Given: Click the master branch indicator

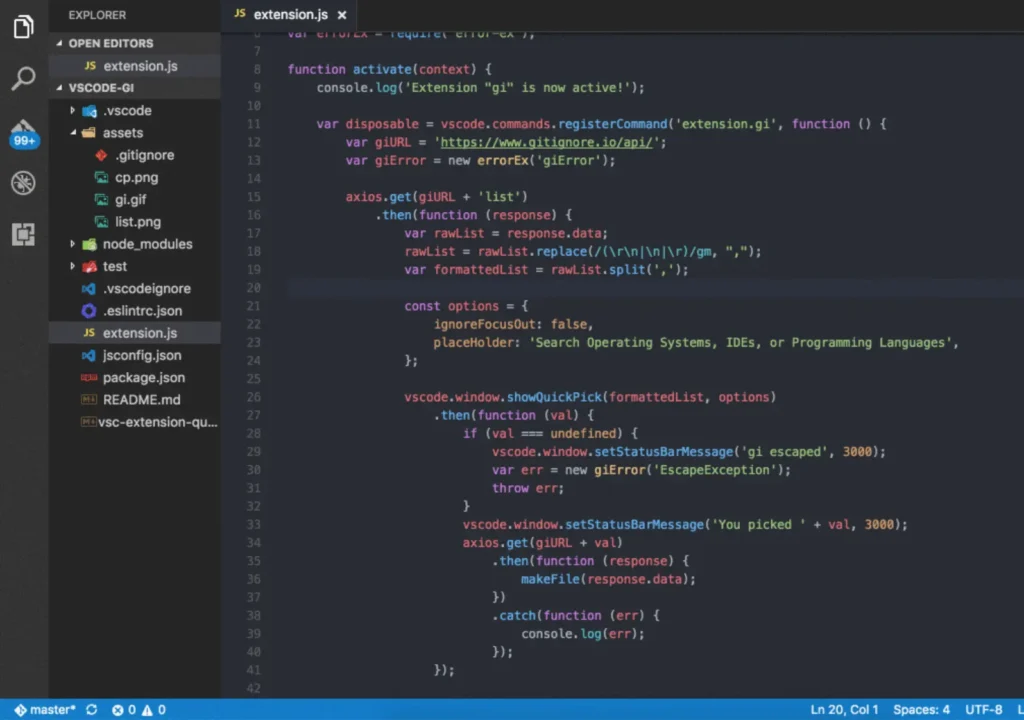Looking at the screenshot, I should [45, 710].
